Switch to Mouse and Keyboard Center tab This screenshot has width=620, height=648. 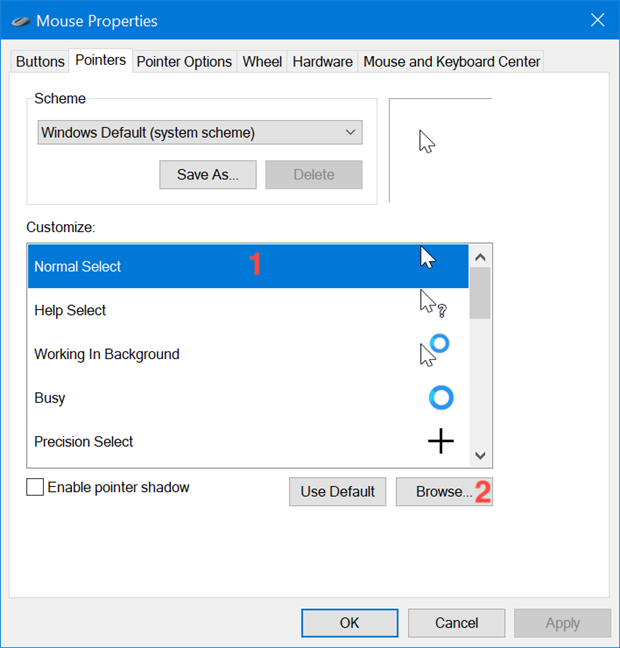[451, 62]
